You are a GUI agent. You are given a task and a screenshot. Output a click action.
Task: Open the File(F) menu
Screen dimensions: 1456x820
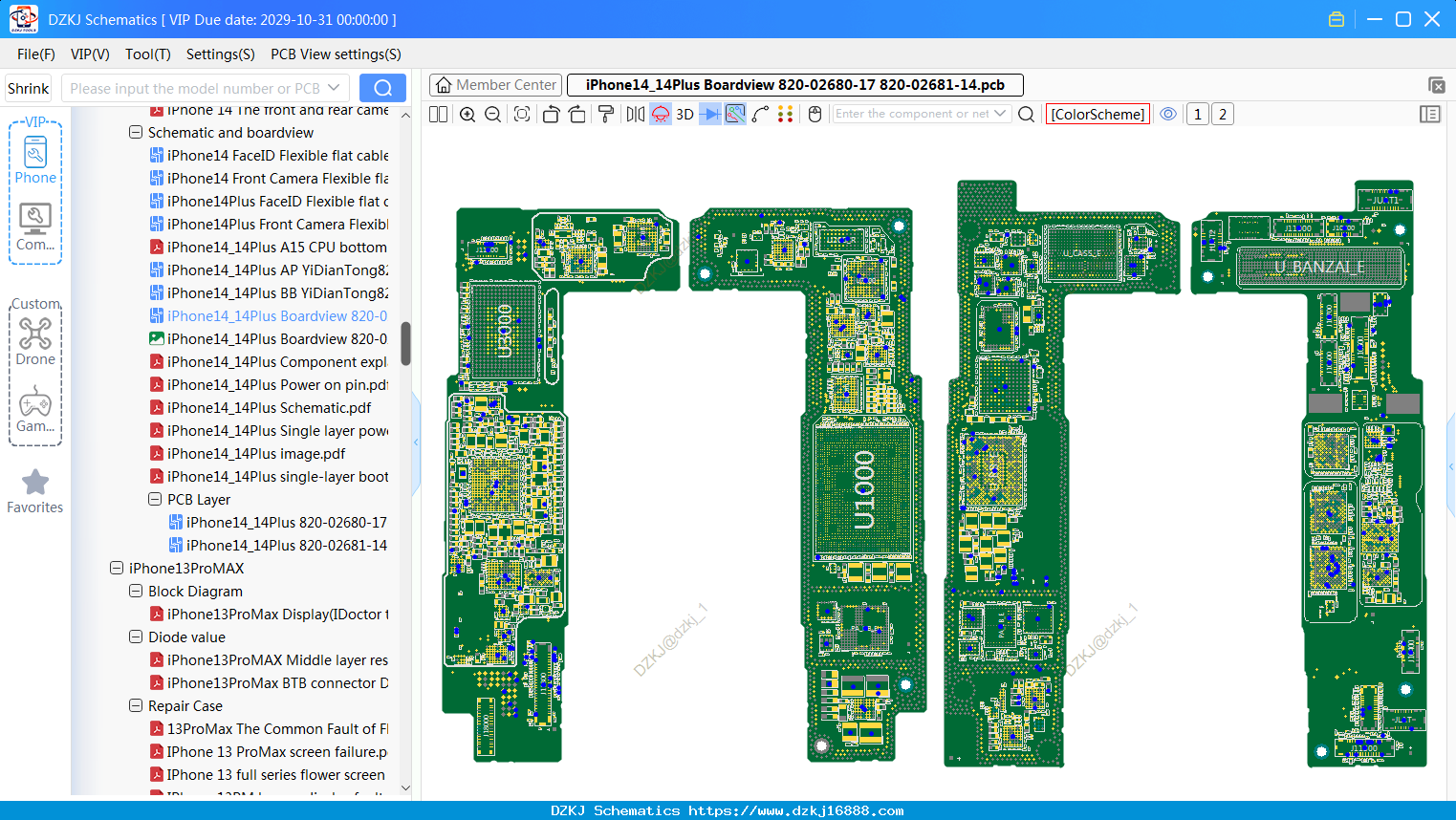pos(36,54)
